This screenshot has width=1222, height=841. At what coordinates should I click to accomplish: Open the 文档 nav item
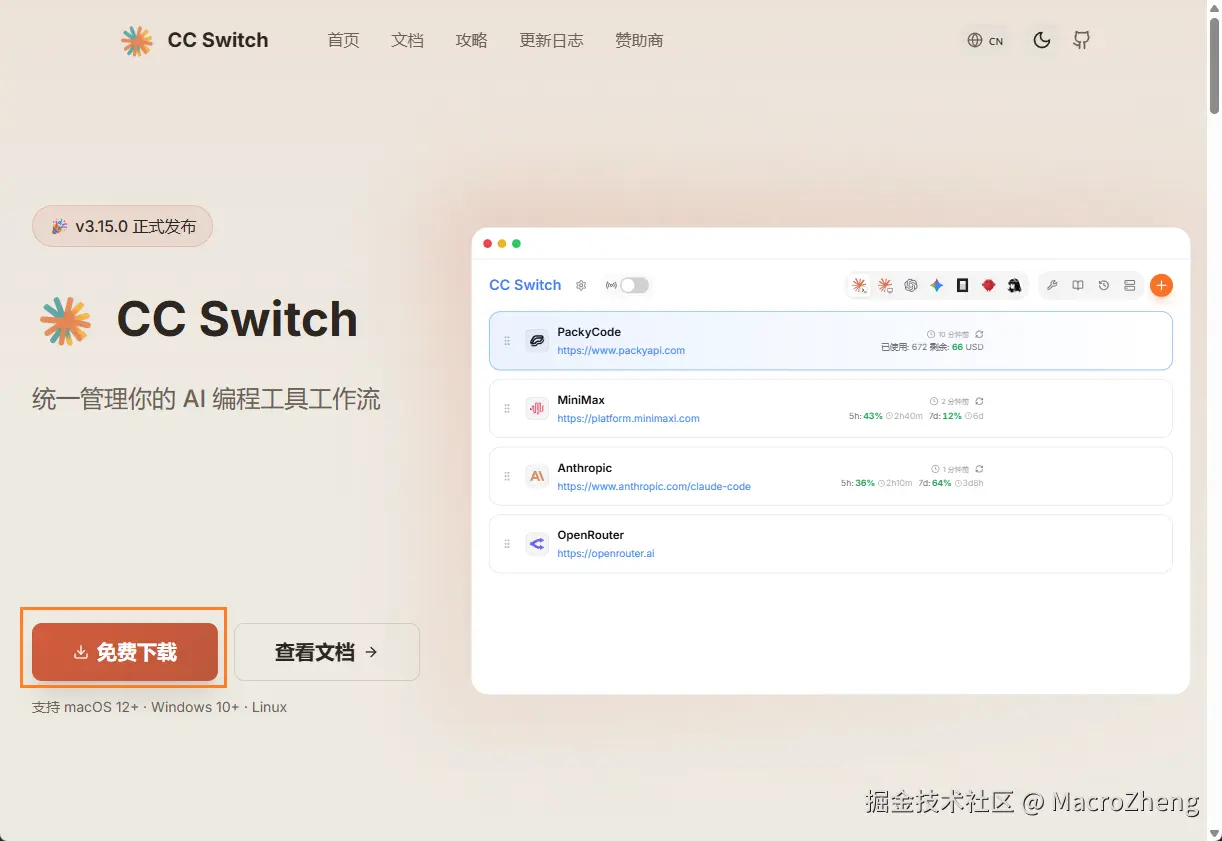point(407,40)
